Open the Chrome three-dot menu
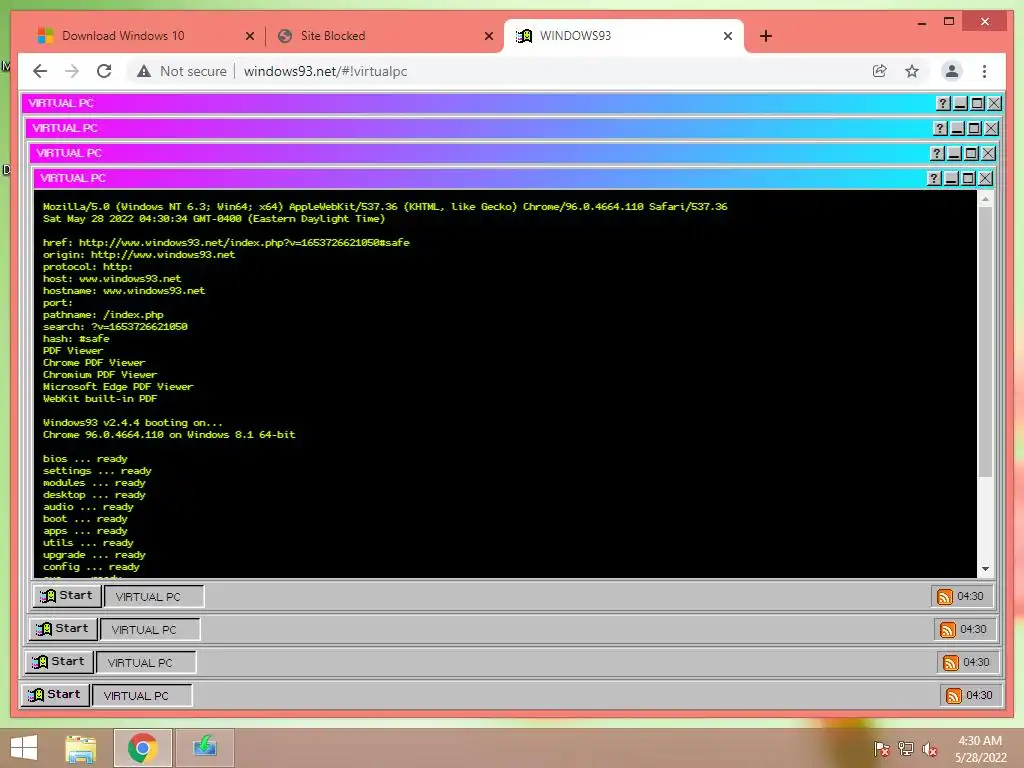This screenshot has width=1024, height=768. 984,71
